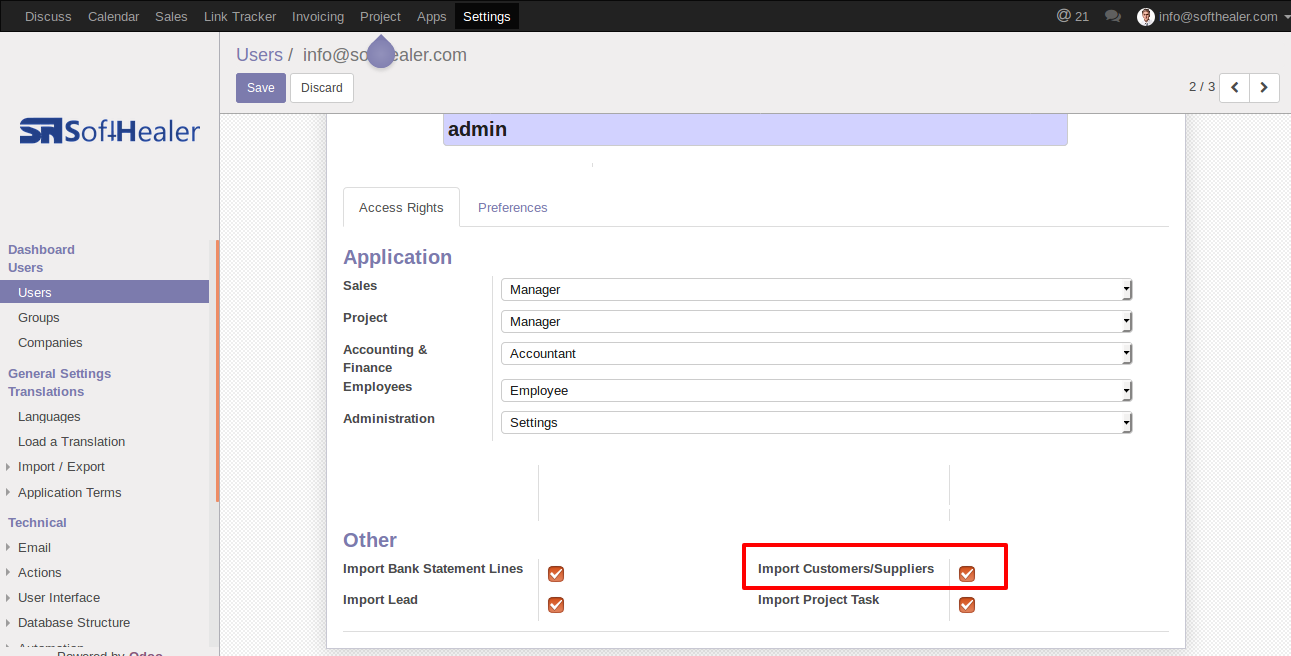Screen dimensions: 1291x656
Task: Click the Discard button
Action: (322, 88)
